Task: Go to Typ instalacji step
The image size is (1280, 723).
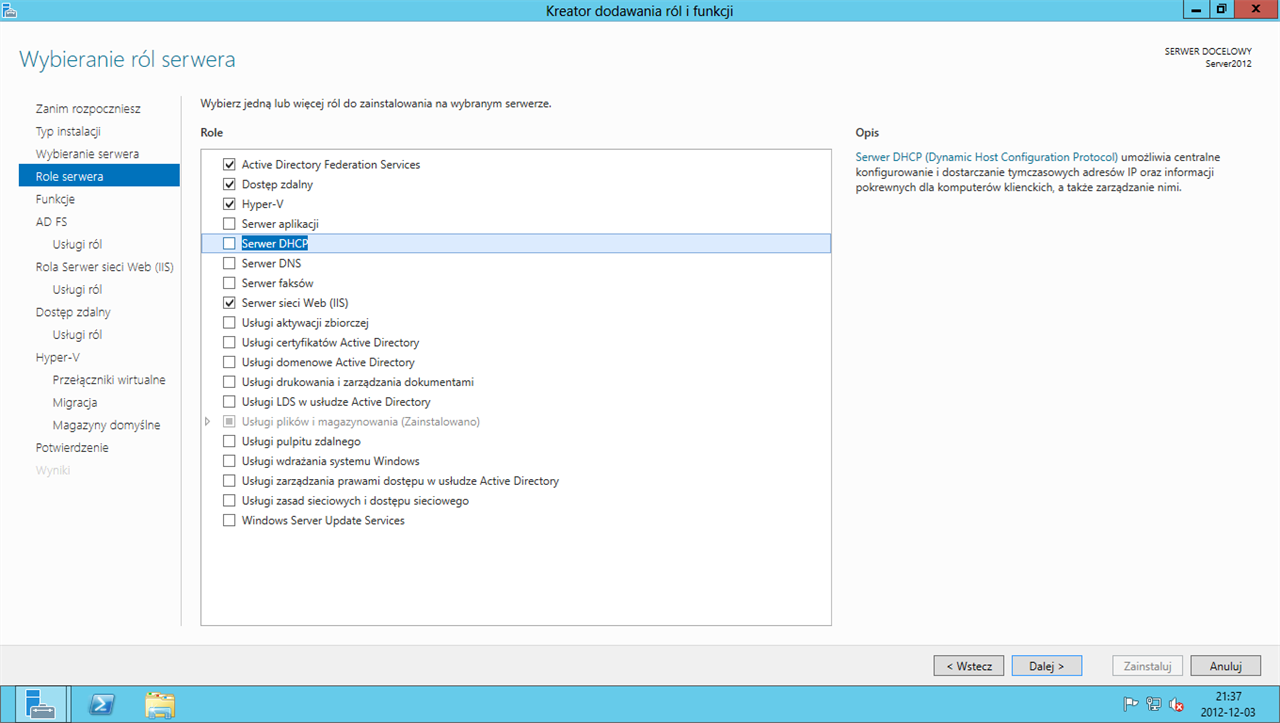Action: point(68,131)
